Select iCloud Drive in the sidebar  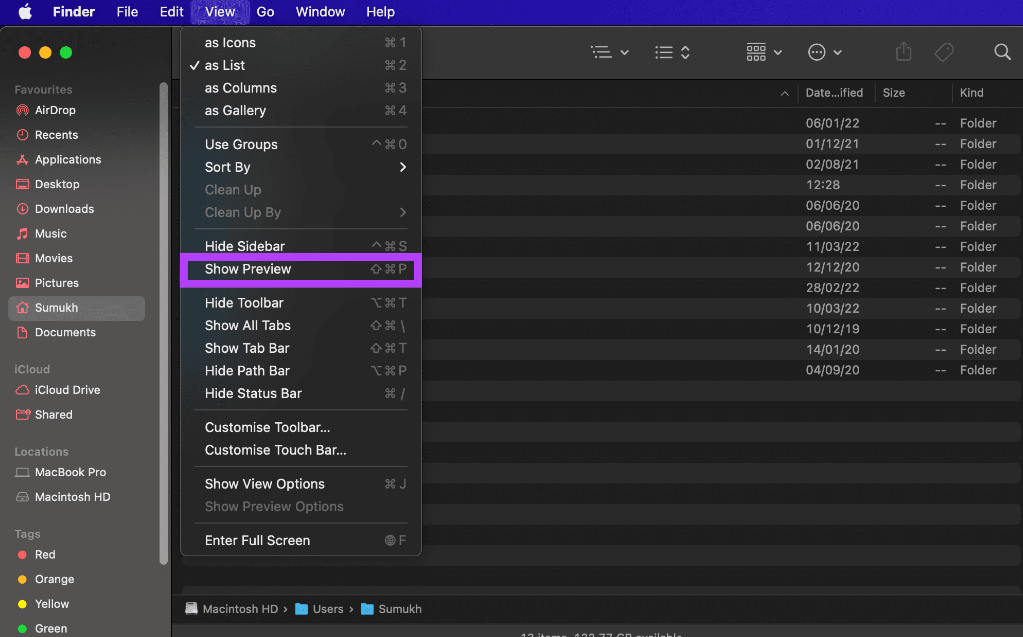click(x=67, y=390)
